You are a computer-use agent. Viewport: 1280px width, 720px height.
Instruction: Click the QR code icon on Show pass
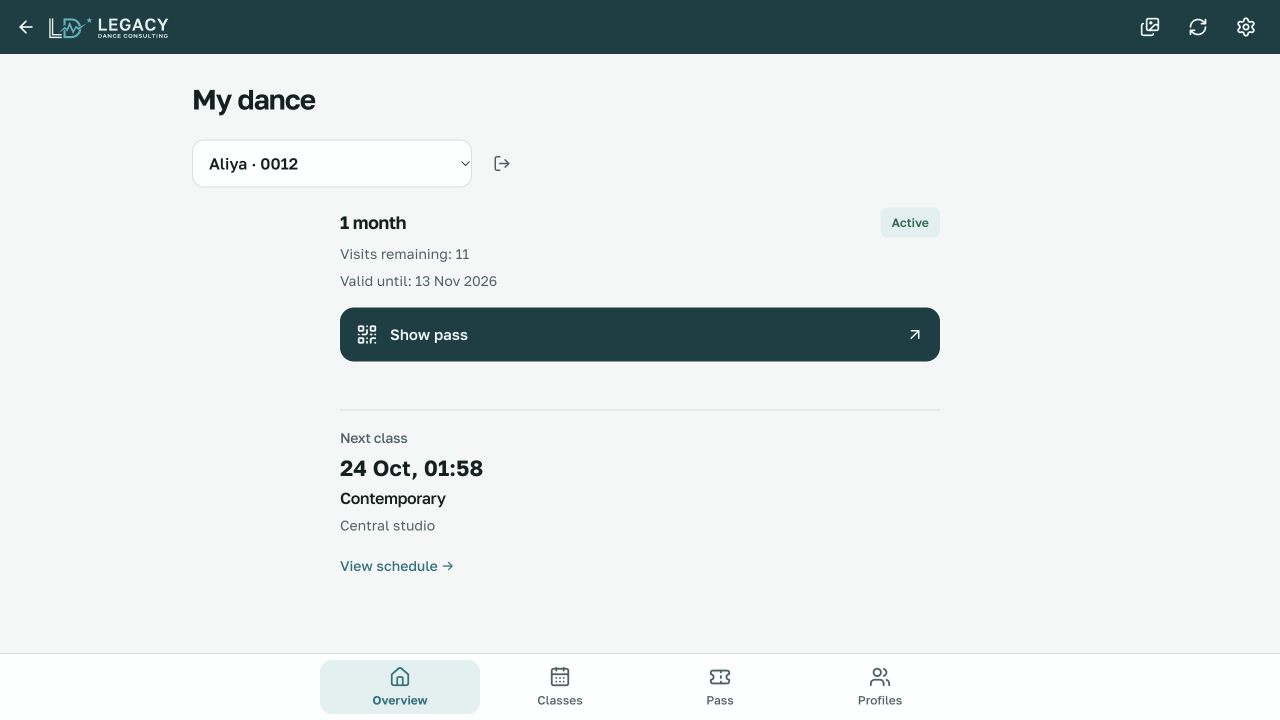tap(367, 334)
